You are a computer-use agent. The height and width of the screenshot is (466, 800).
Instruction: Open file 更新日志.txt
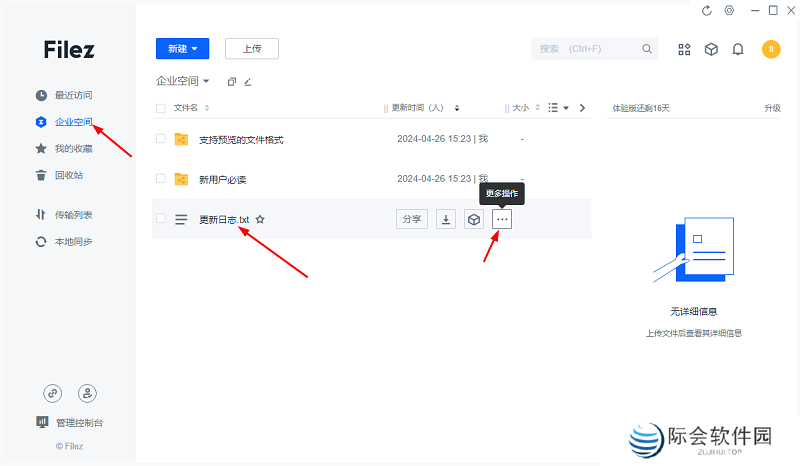pos(224,219)
